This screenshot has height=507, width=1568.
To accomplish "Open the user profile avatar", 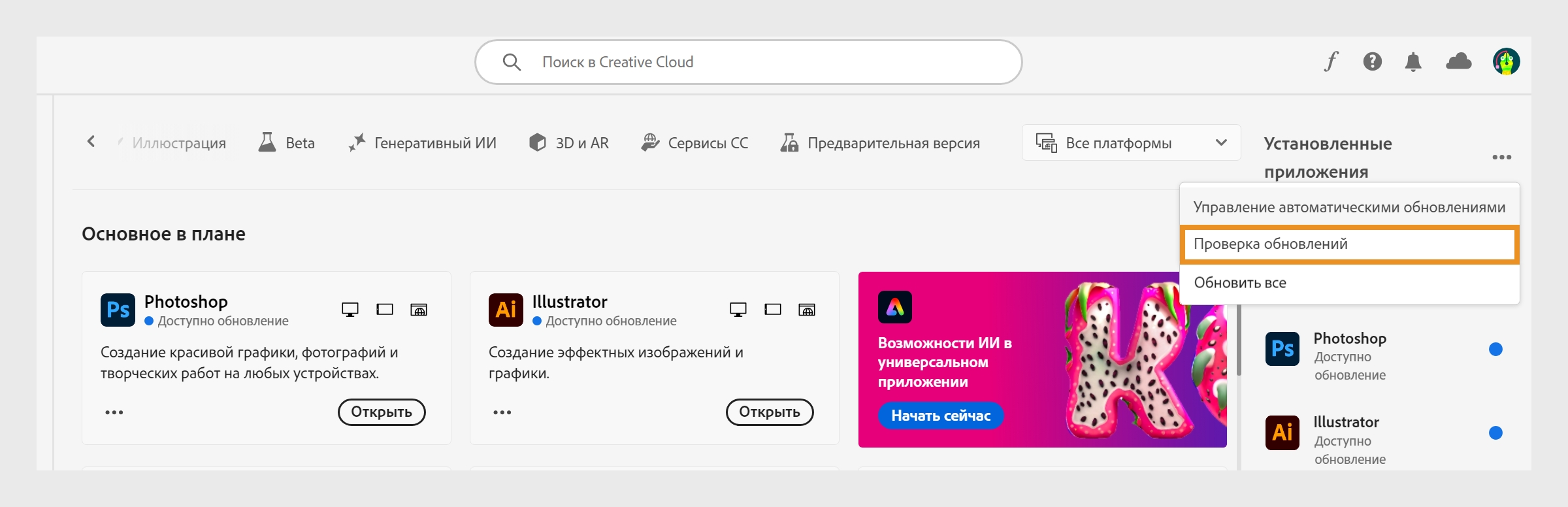I will point(1507,61).
